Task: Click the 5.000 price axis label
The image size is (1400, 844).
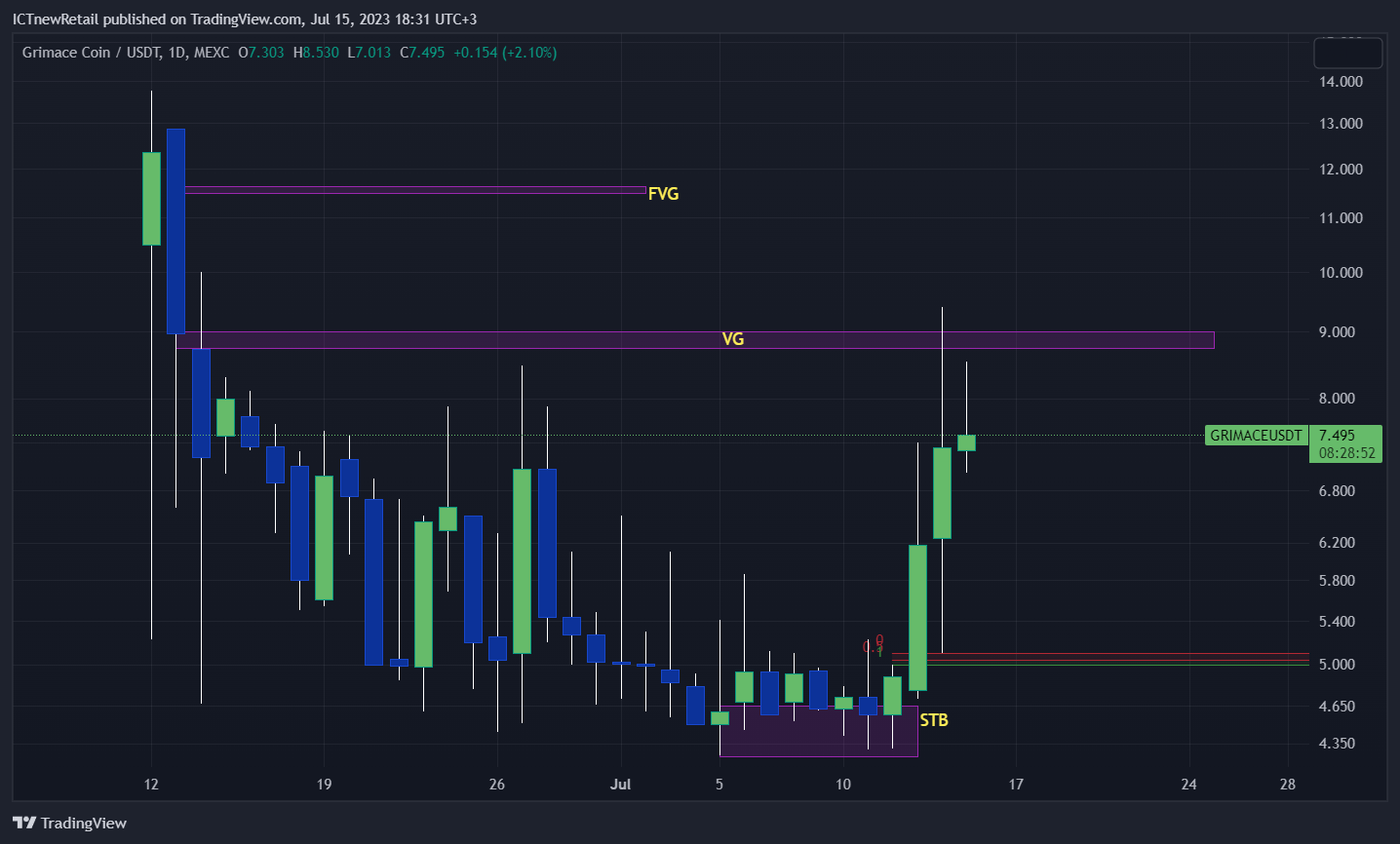Action: point(1337,665)
